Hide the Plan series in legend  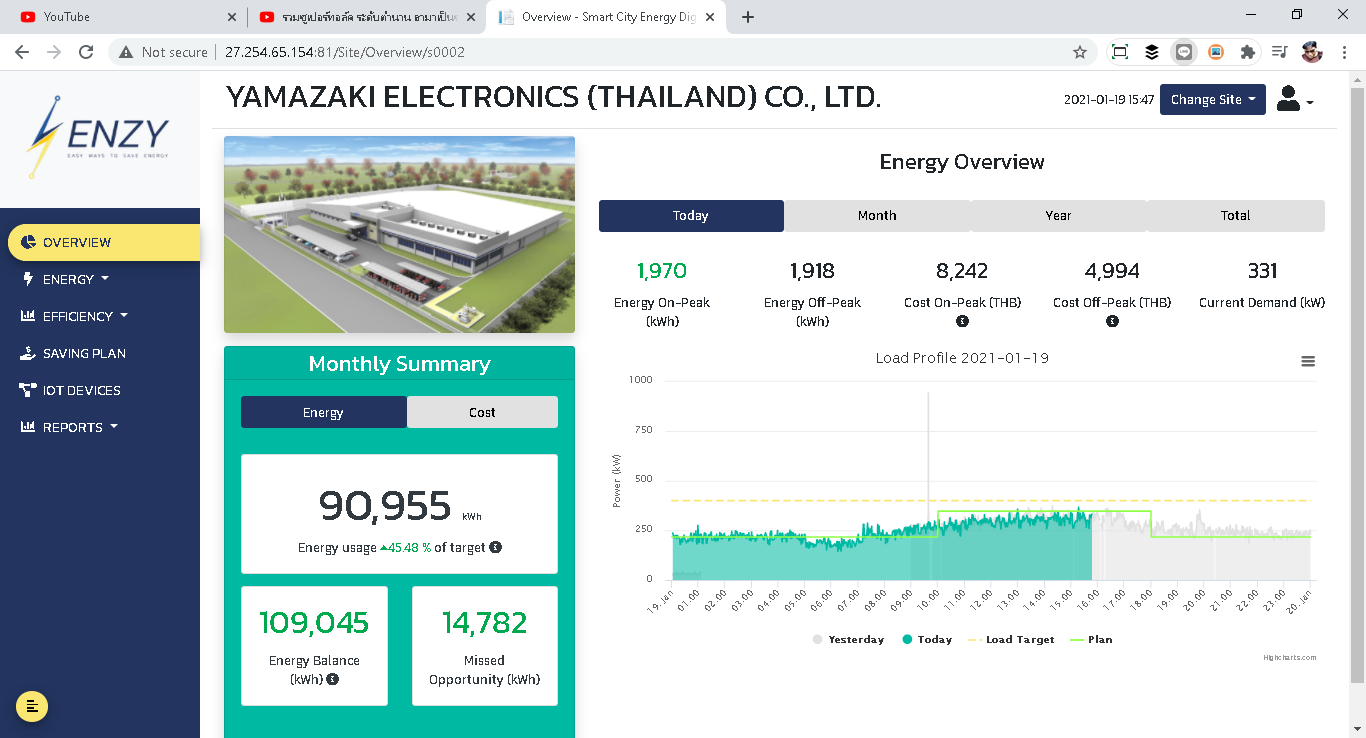click(1091, 639)
